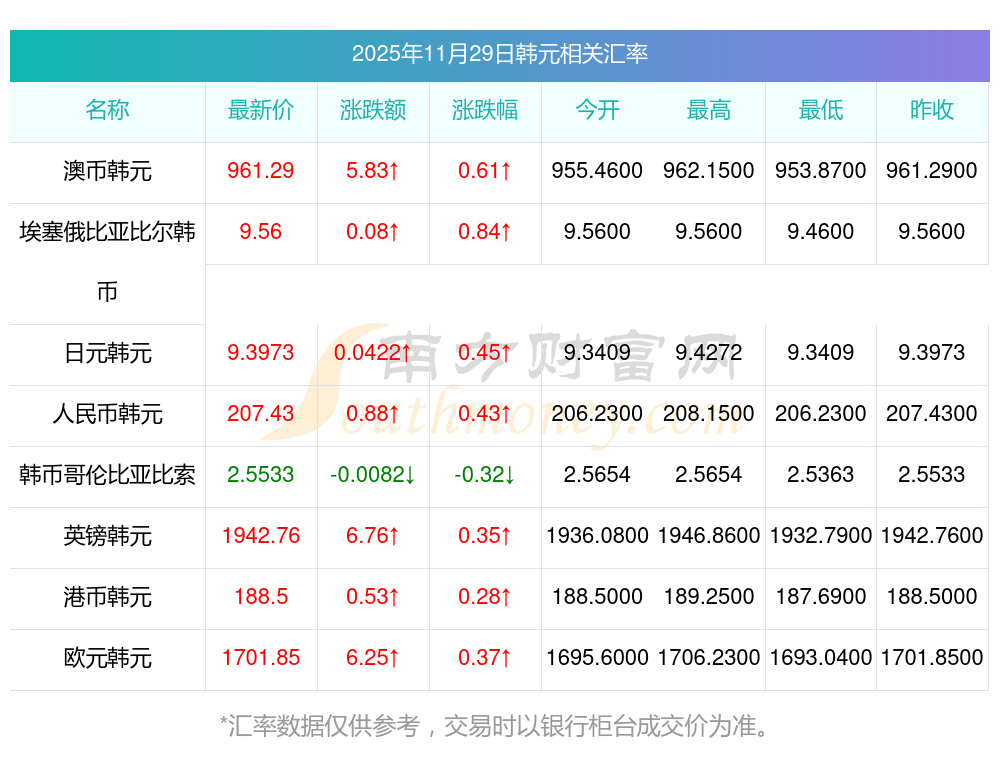
Task: Click the 韩币哥伦比亚比索 row name
Action: click(107, 475)
